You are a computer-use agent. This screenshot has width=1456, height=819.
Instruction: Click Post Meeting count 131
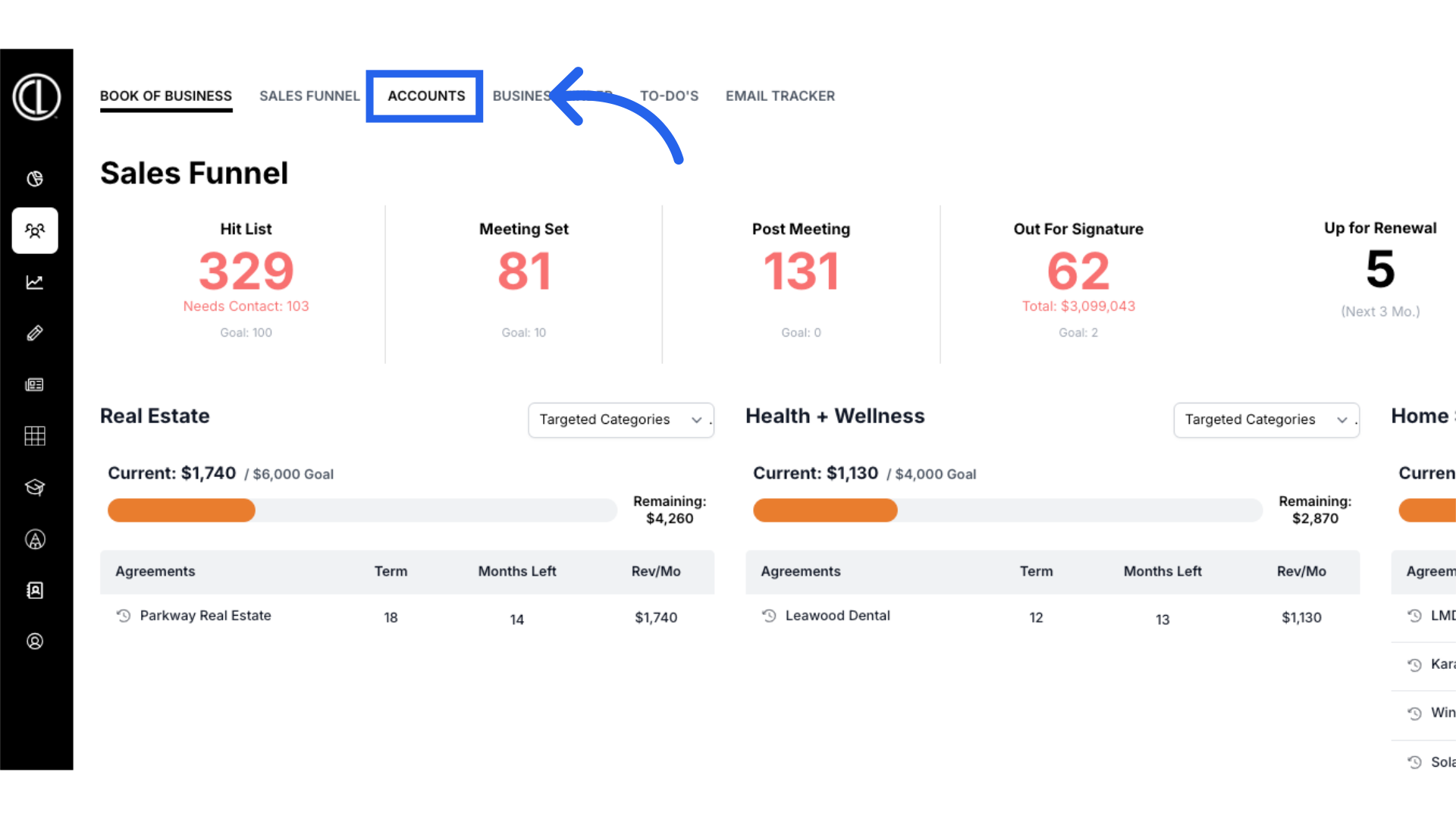[801, 271]
